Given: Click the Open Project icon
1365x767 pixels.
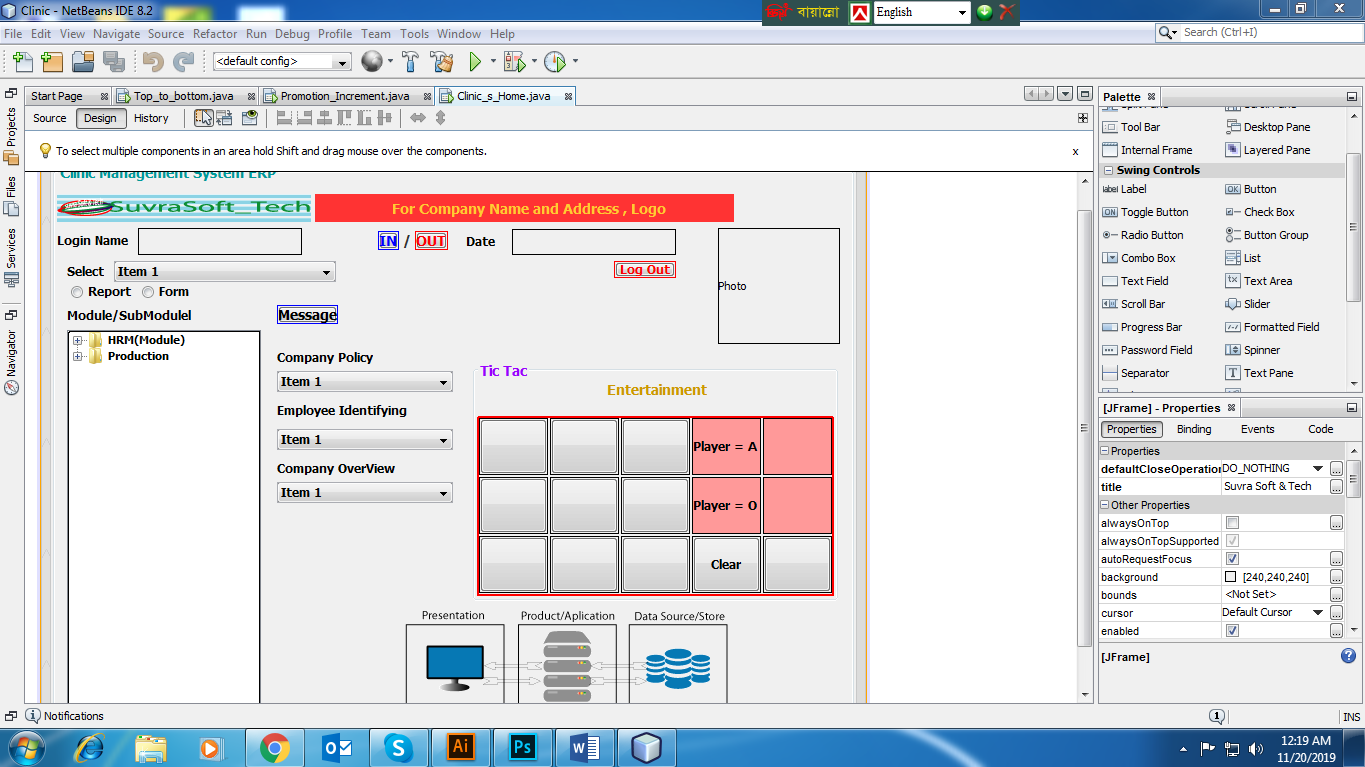Looking at the screenshot, I should click(83, 62).
